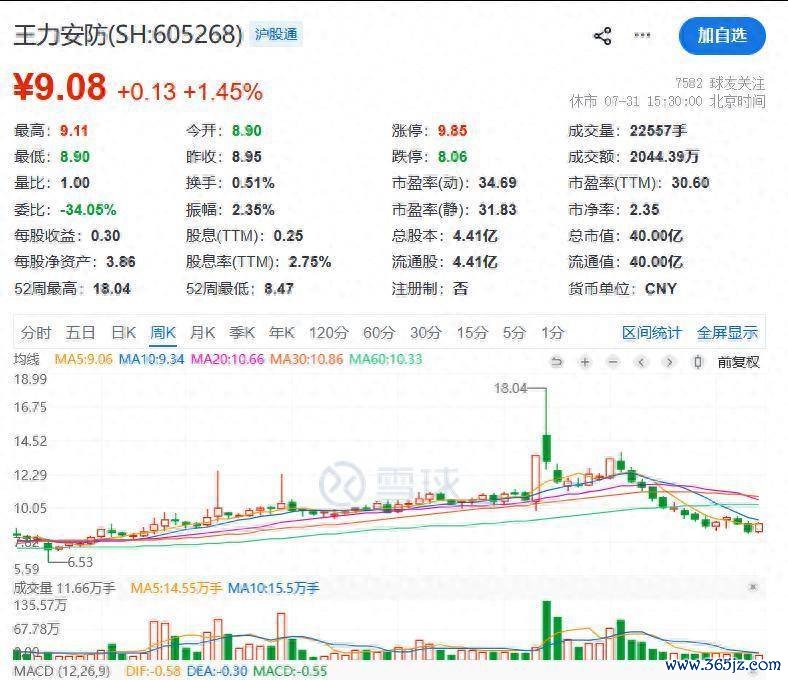The width and height of the screenshot is (788, 680).
Task: Click the current price ¥9.08
Action: pos(60,87)
